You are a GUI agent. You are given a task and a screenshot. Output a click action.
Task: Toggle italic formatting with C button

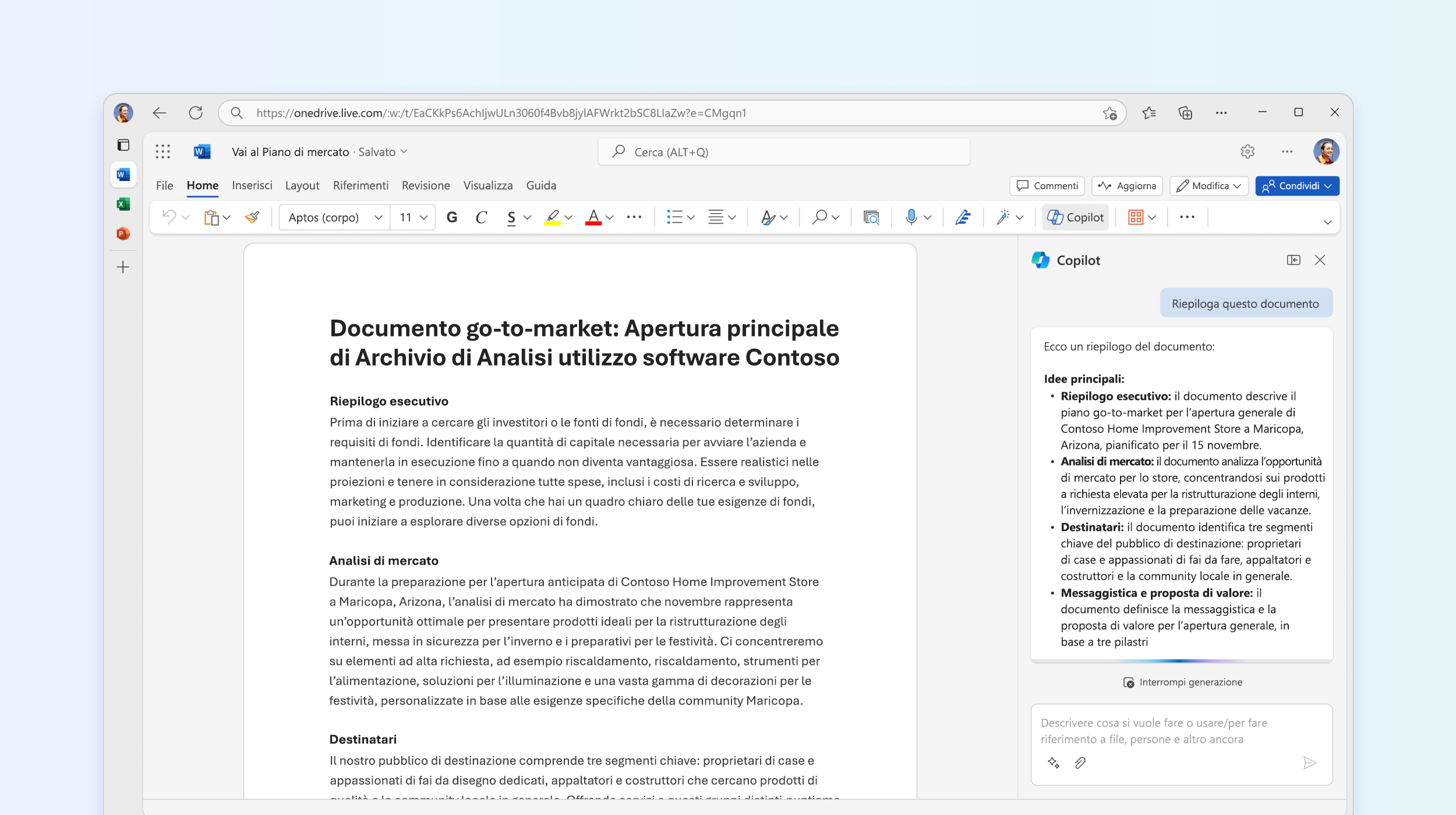[x=480, y=217]
